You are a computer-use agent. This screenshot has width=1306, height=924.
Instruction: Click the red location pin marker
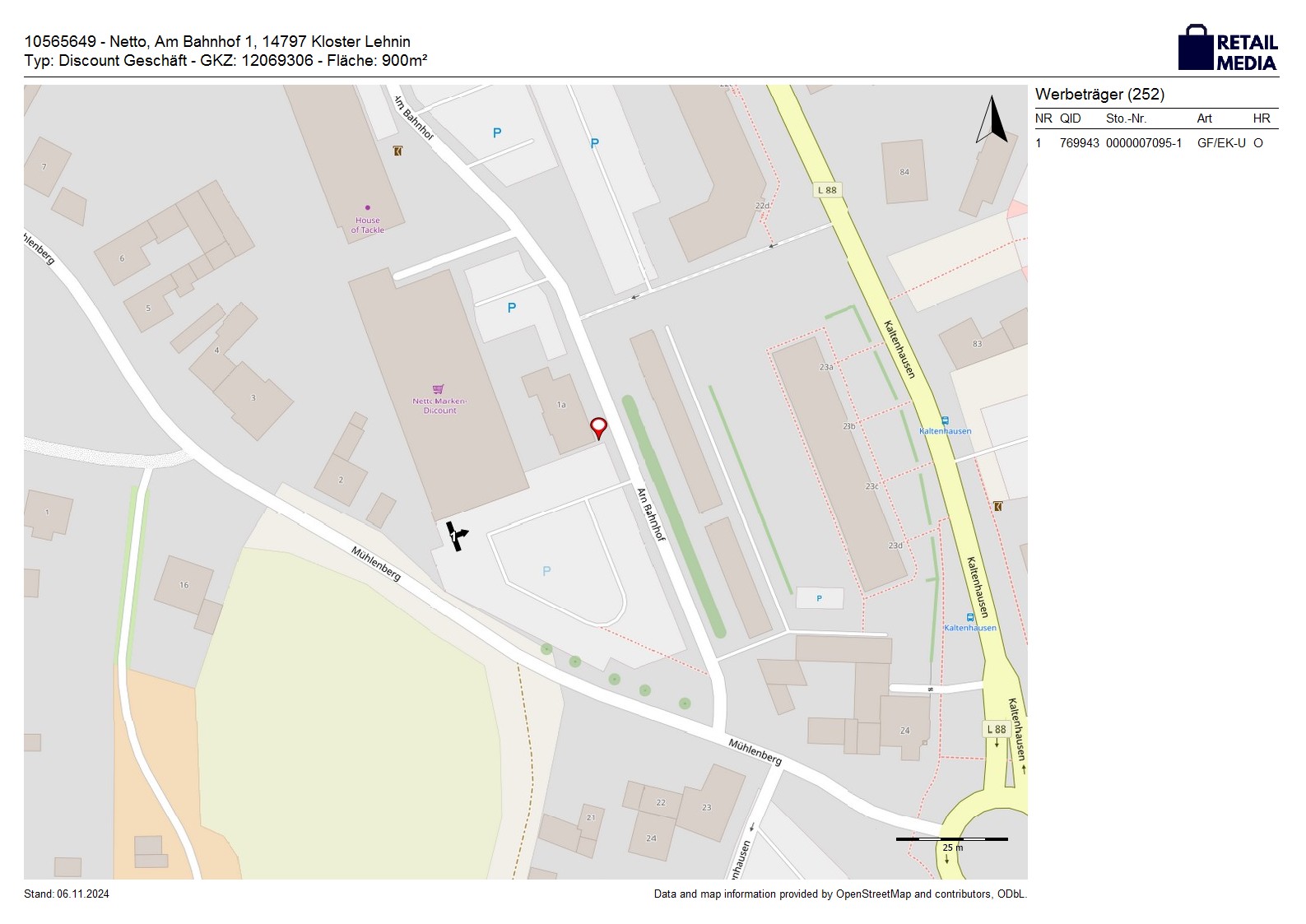pos(598,427)
